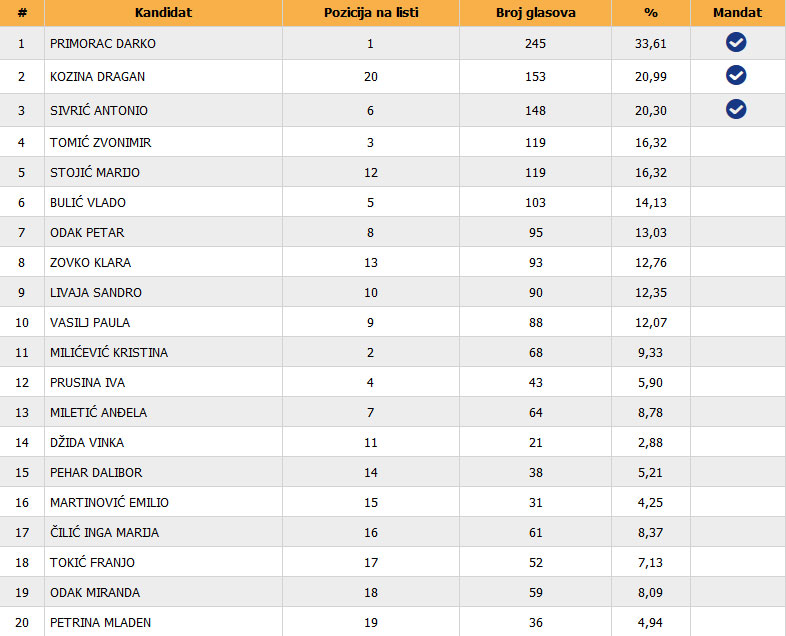Click mandate checkmark icon for Primorac Darko
This screenshot has height=636, width=786.
point(736,42)
